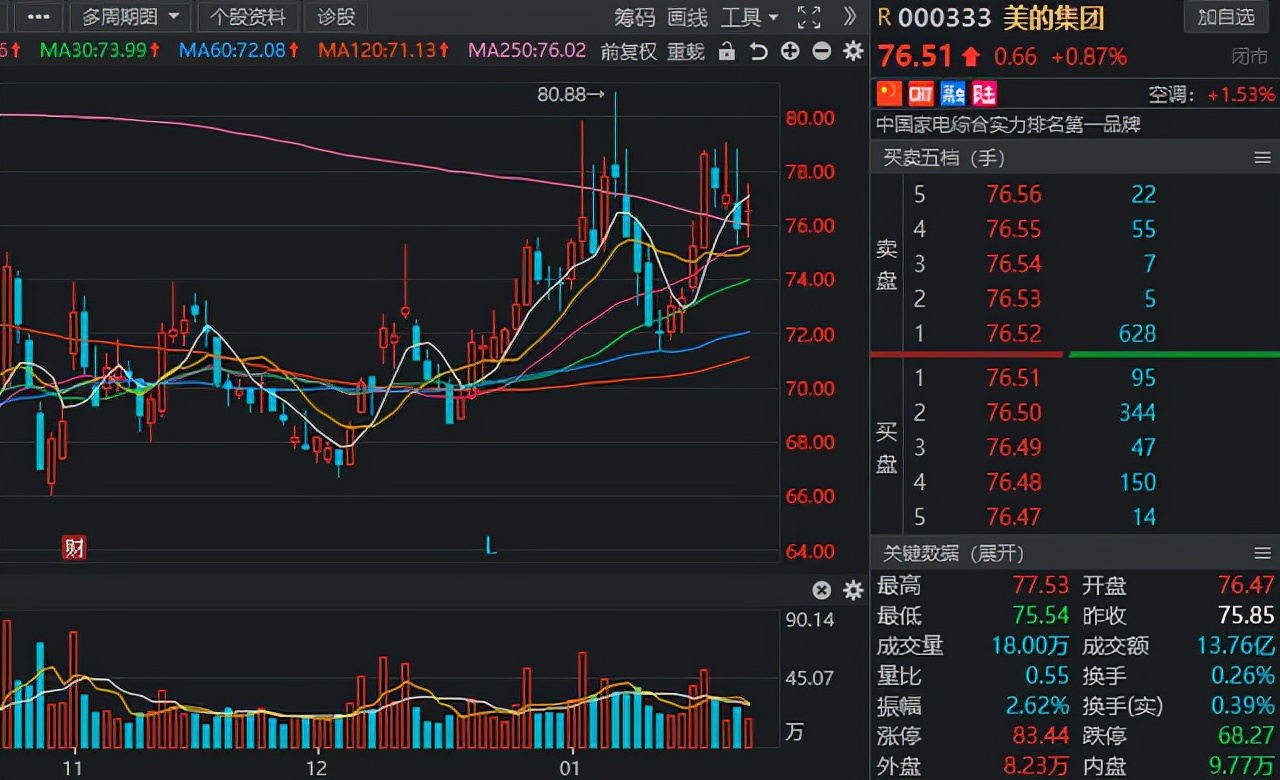Click the MA30:73.99 indicator label
This screenshot has width=1280, height=780.
click(x=99, y=50)
